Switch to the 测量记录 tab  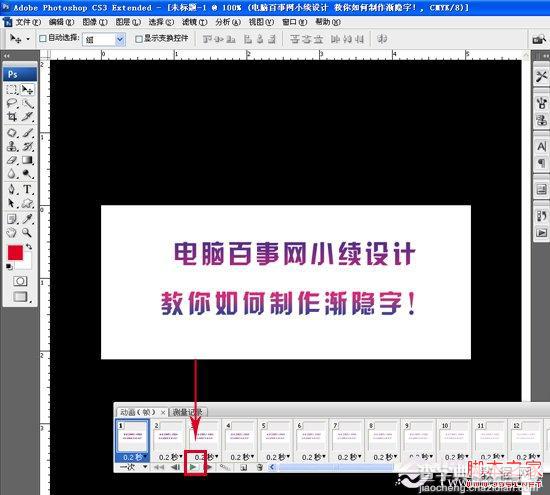(x=188, y=412)
